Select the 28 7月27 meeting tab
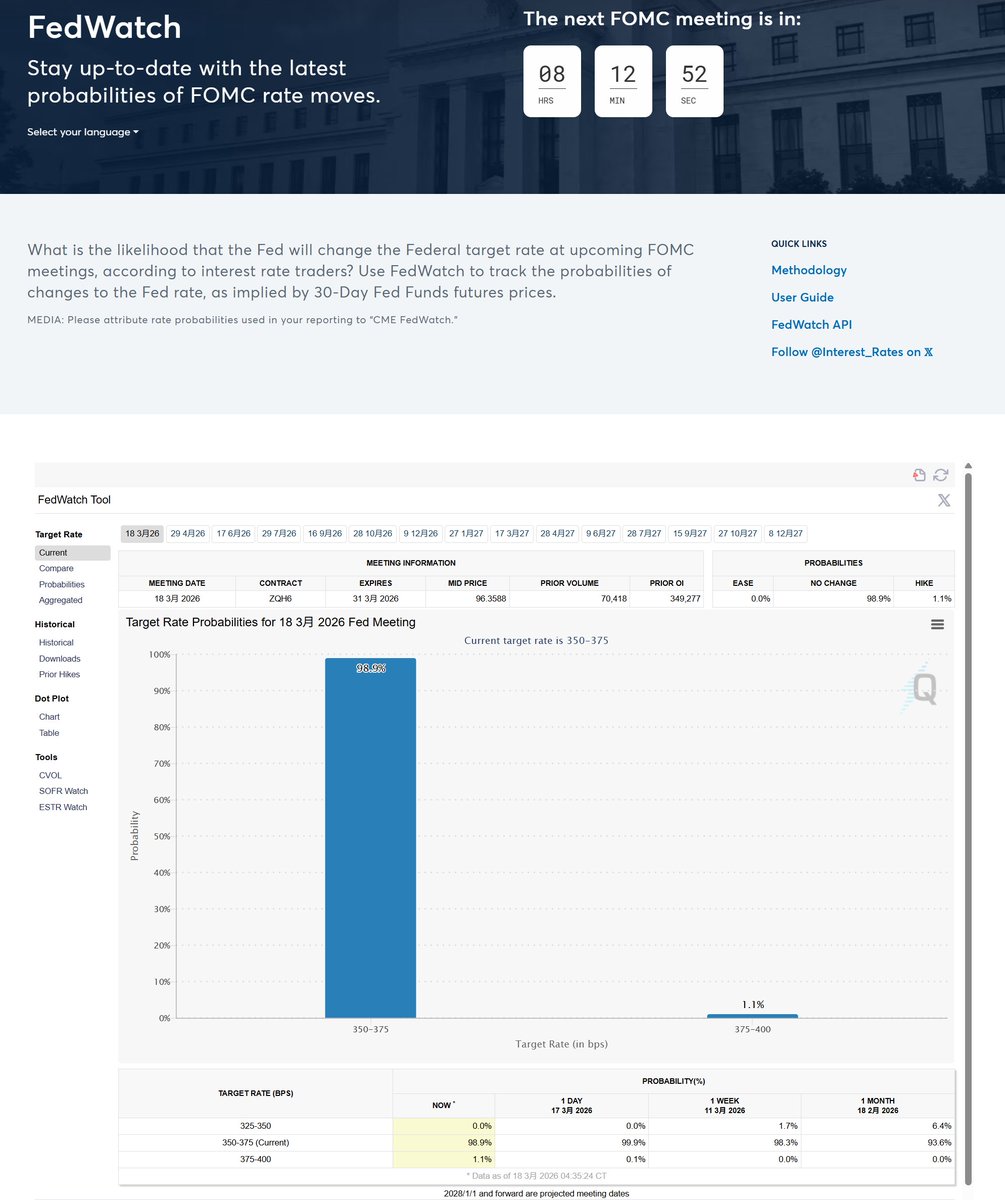 pos(645,534)
